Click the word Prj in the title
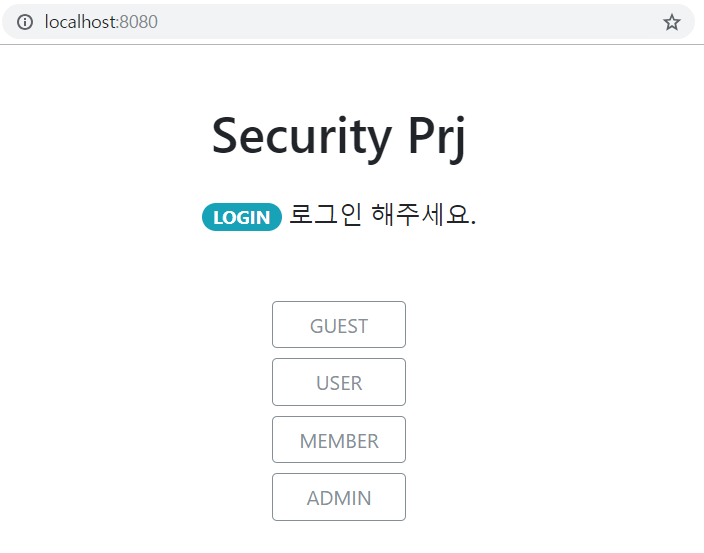 point(438,136)
